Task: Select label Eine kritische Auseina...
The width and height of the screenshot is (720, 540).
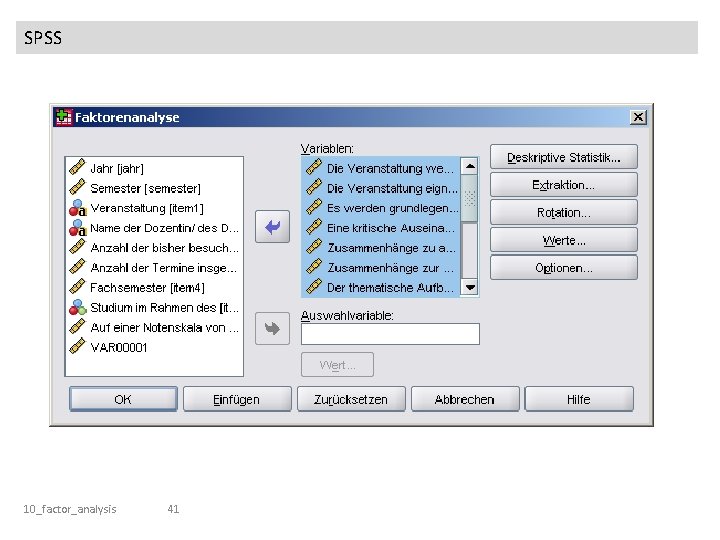Action: pos(390,228)
